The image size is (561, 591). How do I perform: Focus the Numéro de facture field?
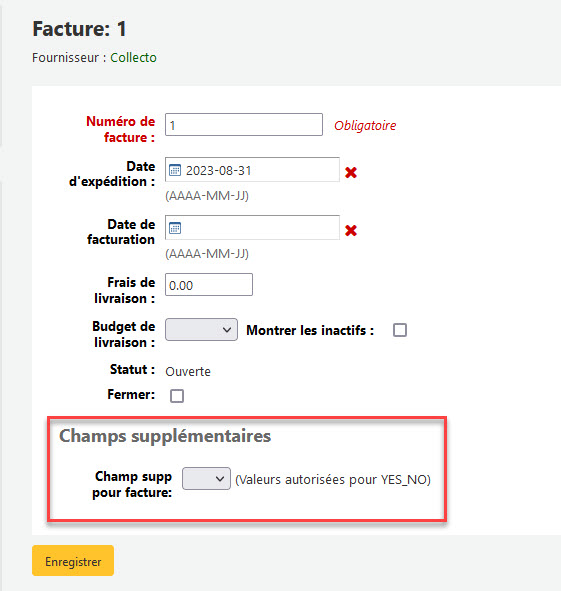click(244, 124)
